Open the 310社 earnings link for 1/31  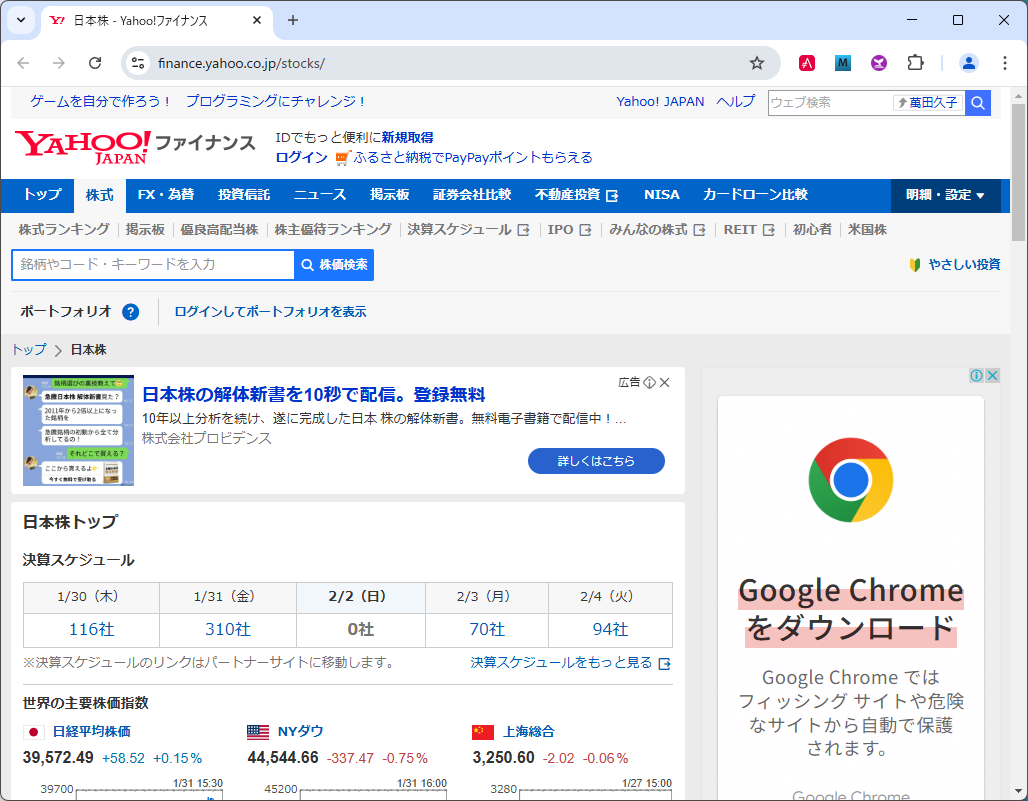coord(227,629)
